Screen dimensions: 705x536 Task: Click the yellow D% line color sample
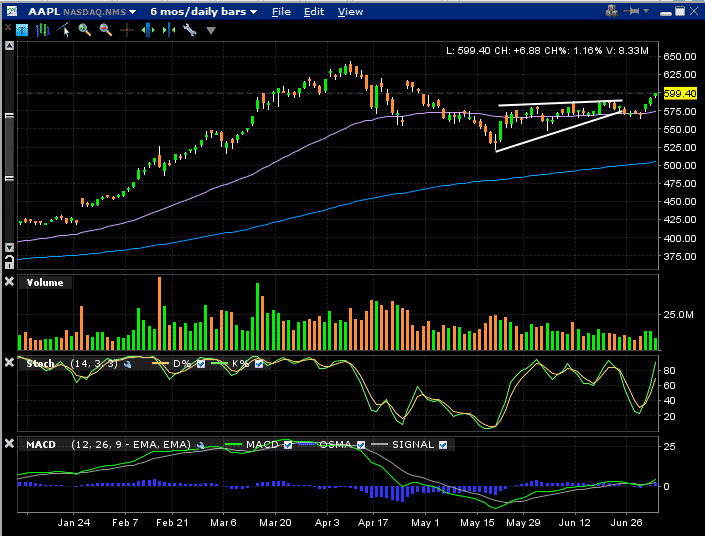[x=161, y=363]
